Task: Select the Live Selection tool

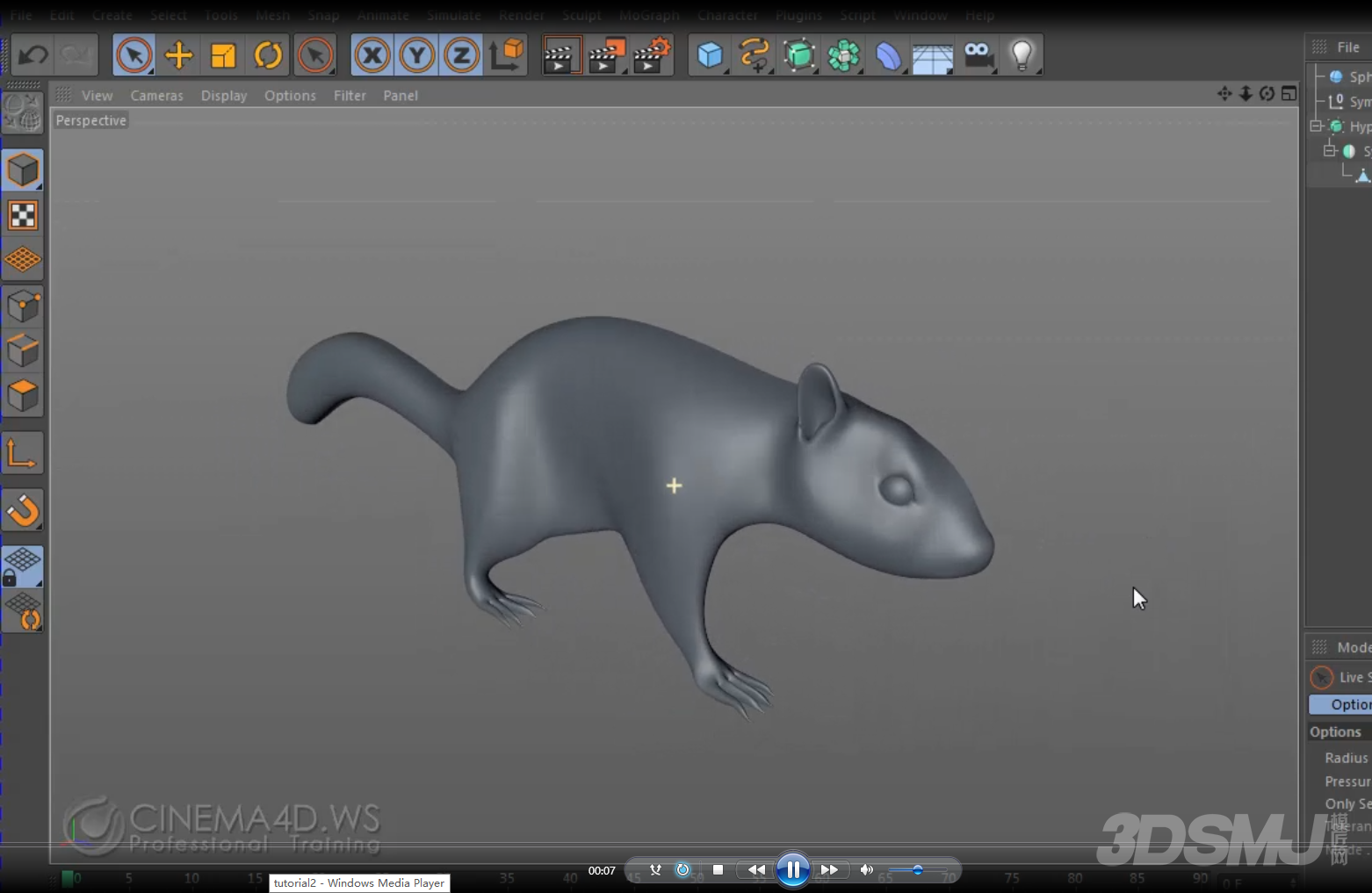Action: 134,55
